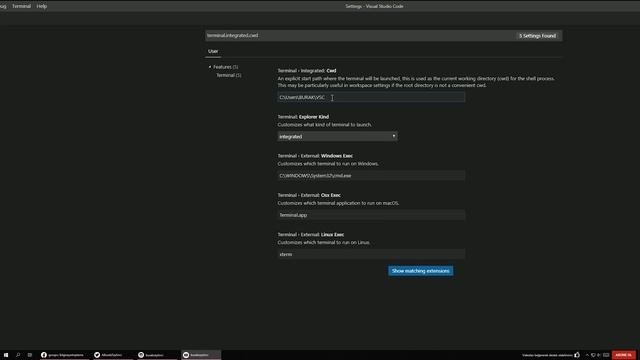Select the User settings tab
This screenshot has height=360, width=640.
pyautogui.click(x=213, y=51)
